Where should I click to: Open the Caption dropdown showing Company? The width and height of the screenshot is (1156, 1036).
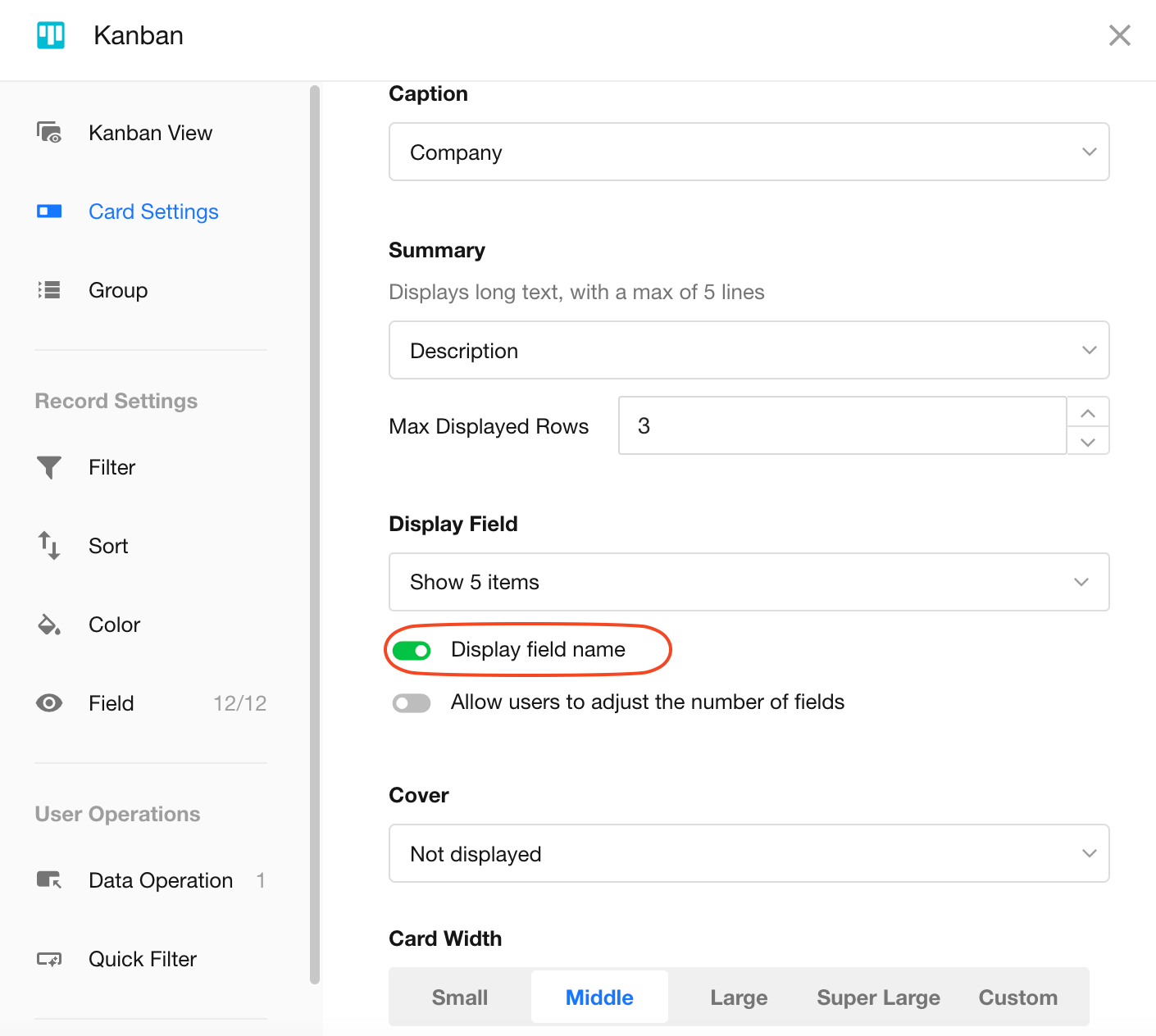point(749,152)
